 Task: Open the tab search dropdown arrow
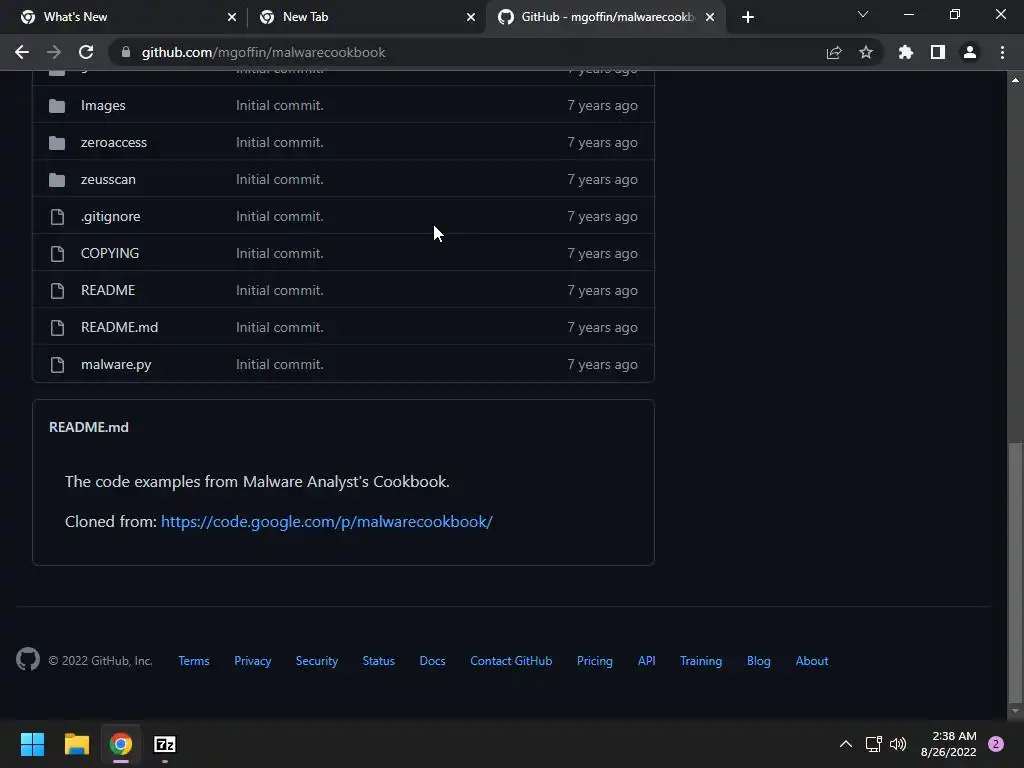863,14
